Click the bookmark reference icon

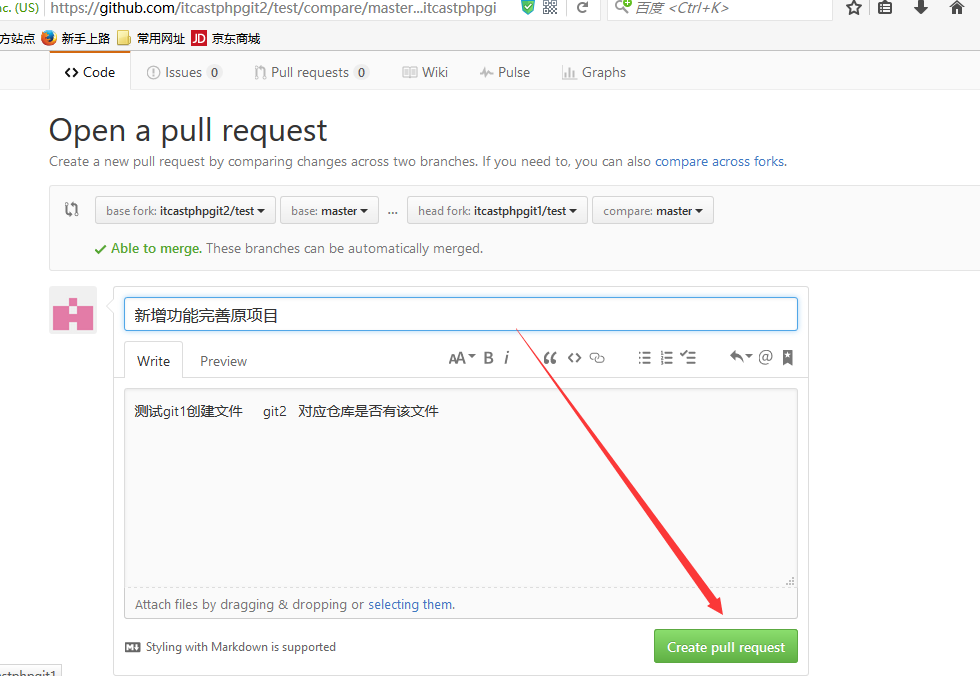(x=788, y=357)
